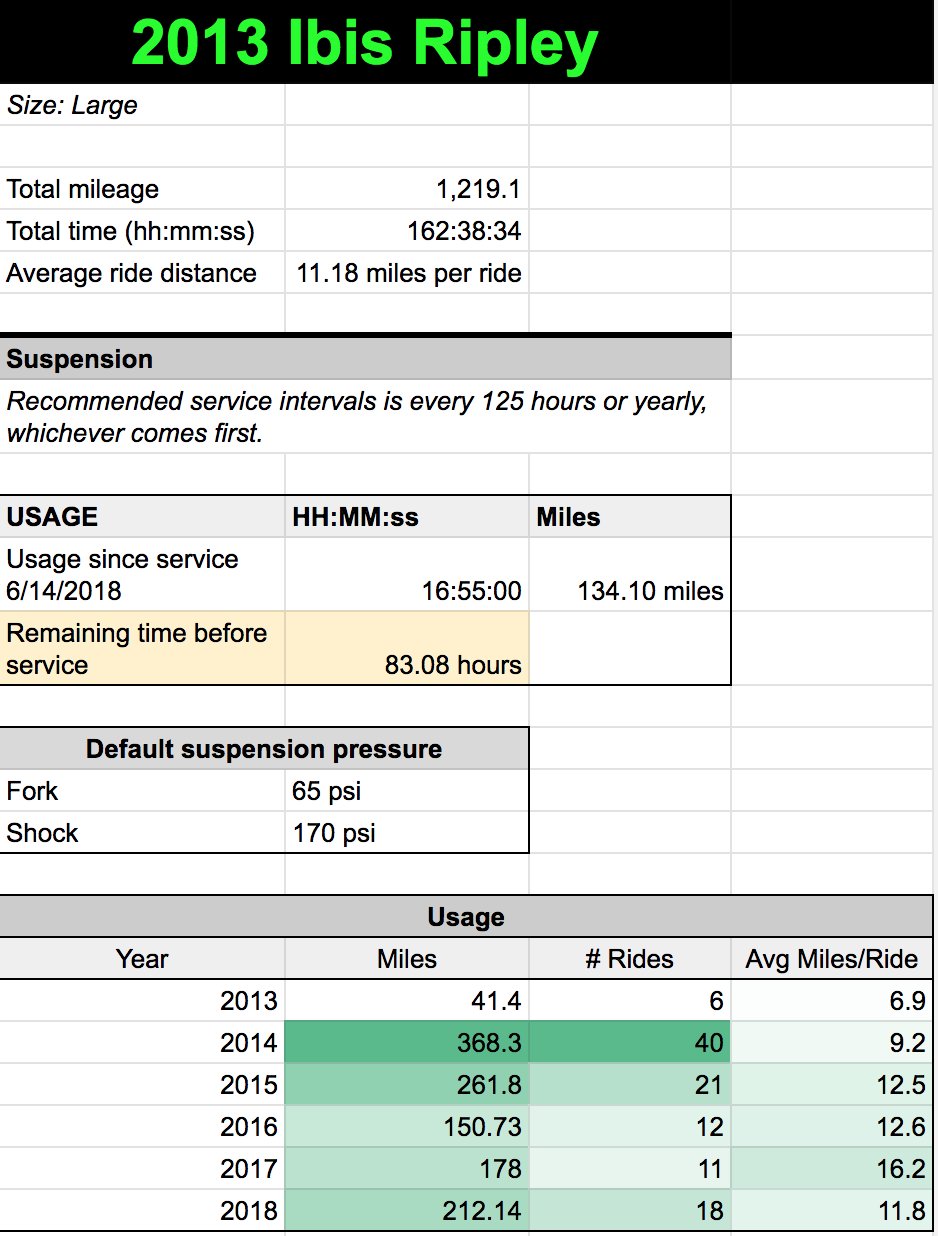Select the "2013" cell in Year column
This screenshot has height=1236, width=938.
pyautogui.click(x=142, y=1001)
